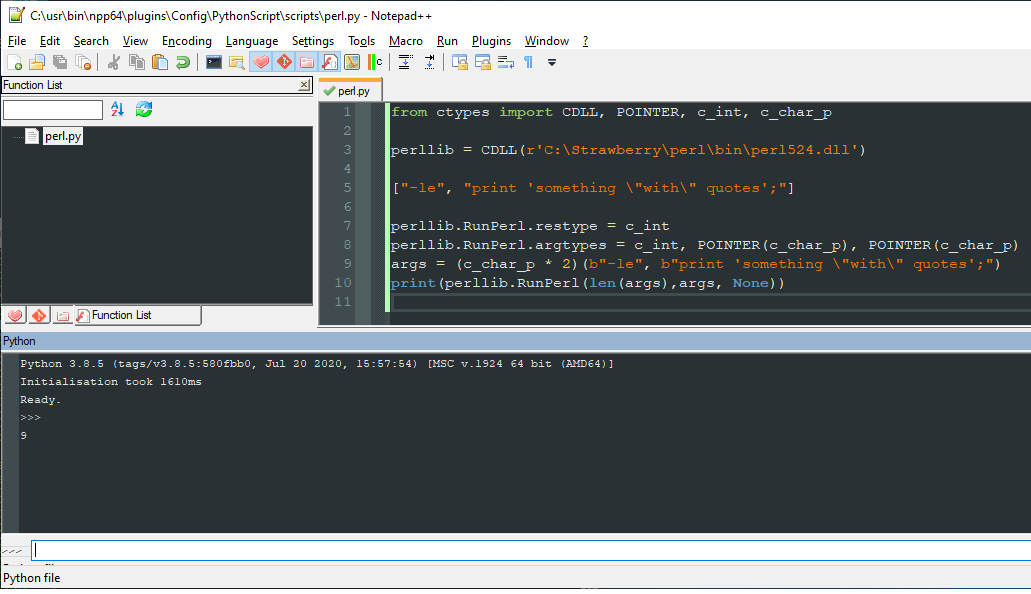
Task: Click the second window lock toolbar icon
Action: click(x=483, y=62)
